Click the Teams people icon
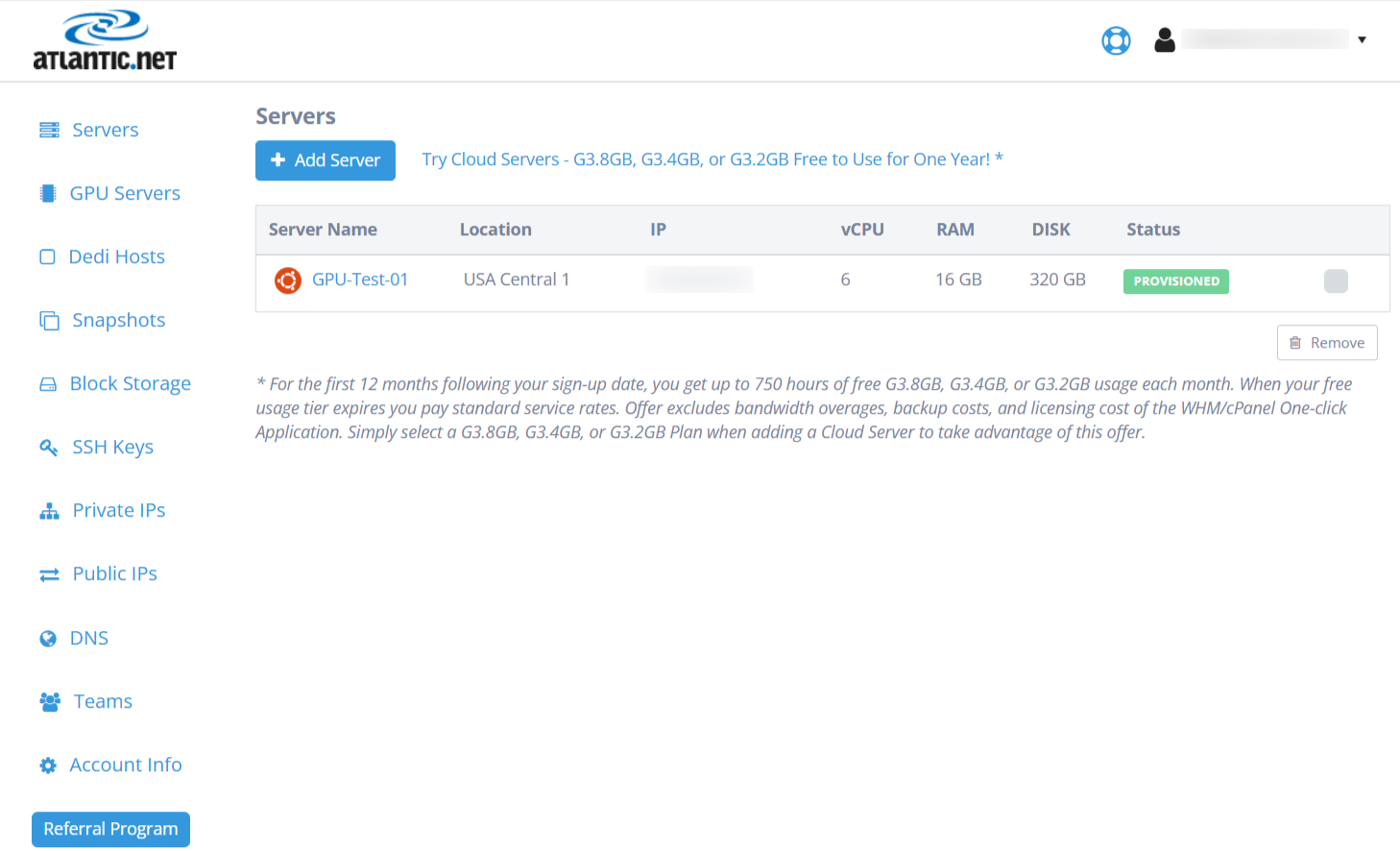 click(50, 701)
